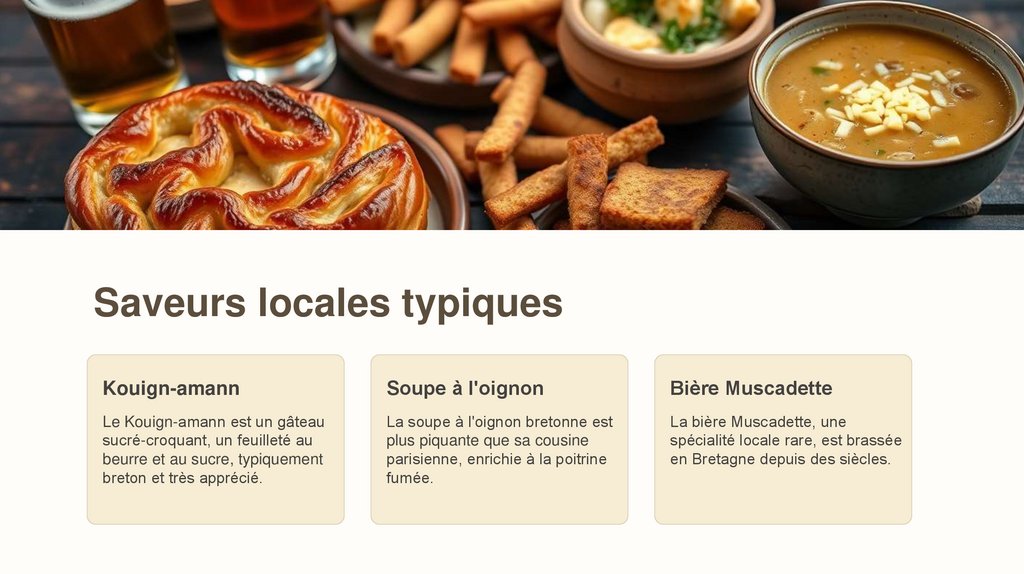Click the bière Muscadette description text

(786, 440)
